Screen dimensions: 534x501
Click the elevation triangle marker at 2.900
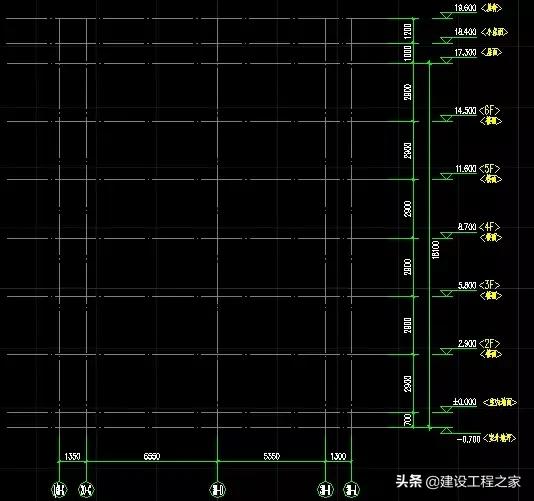[x=446, y=351]
